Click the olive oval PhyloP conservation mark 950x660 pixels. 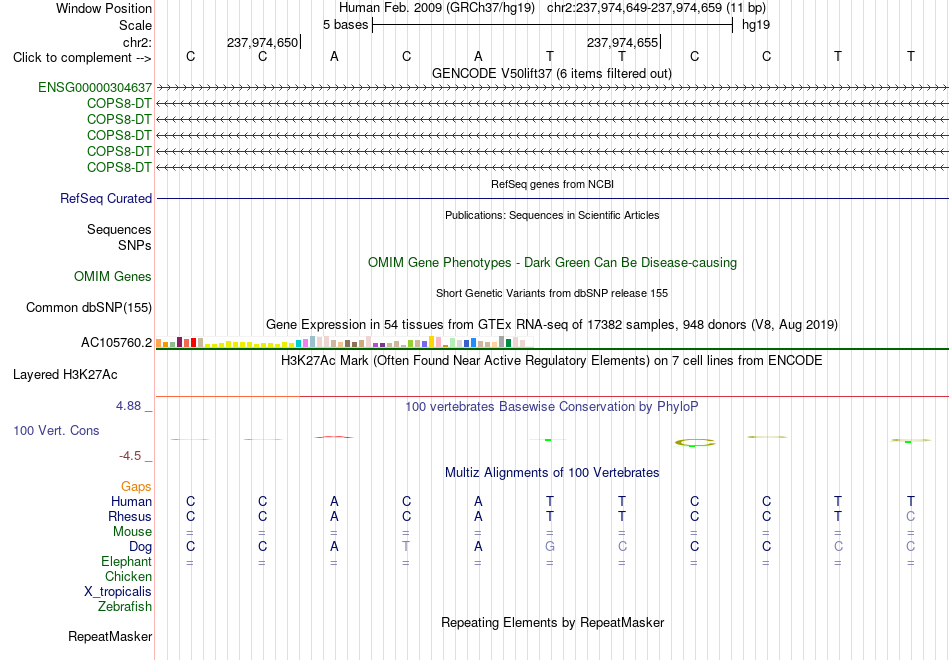[695, 443]
